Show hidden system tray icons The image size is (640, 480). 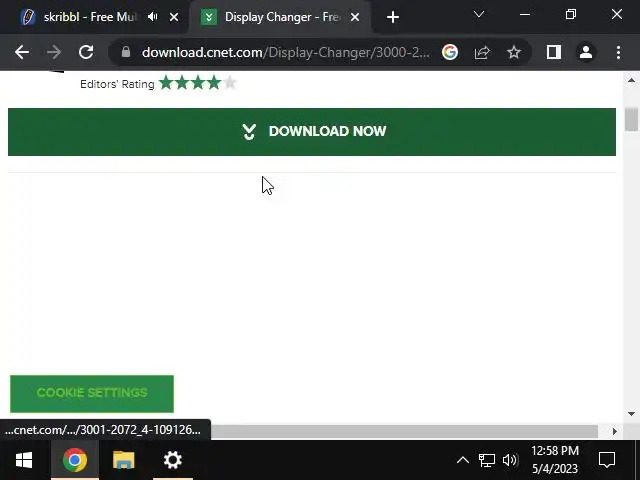click(x=462, y=460)
